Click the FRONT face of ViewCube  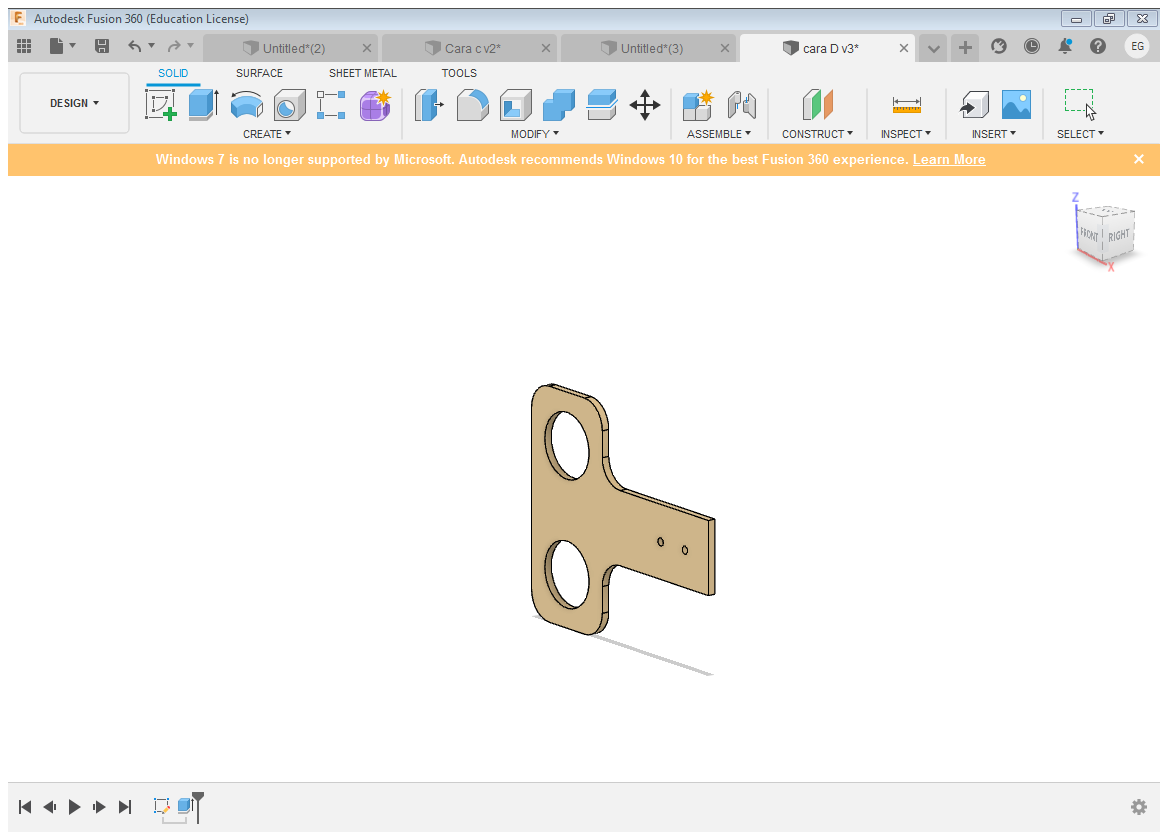(1089, 235)
